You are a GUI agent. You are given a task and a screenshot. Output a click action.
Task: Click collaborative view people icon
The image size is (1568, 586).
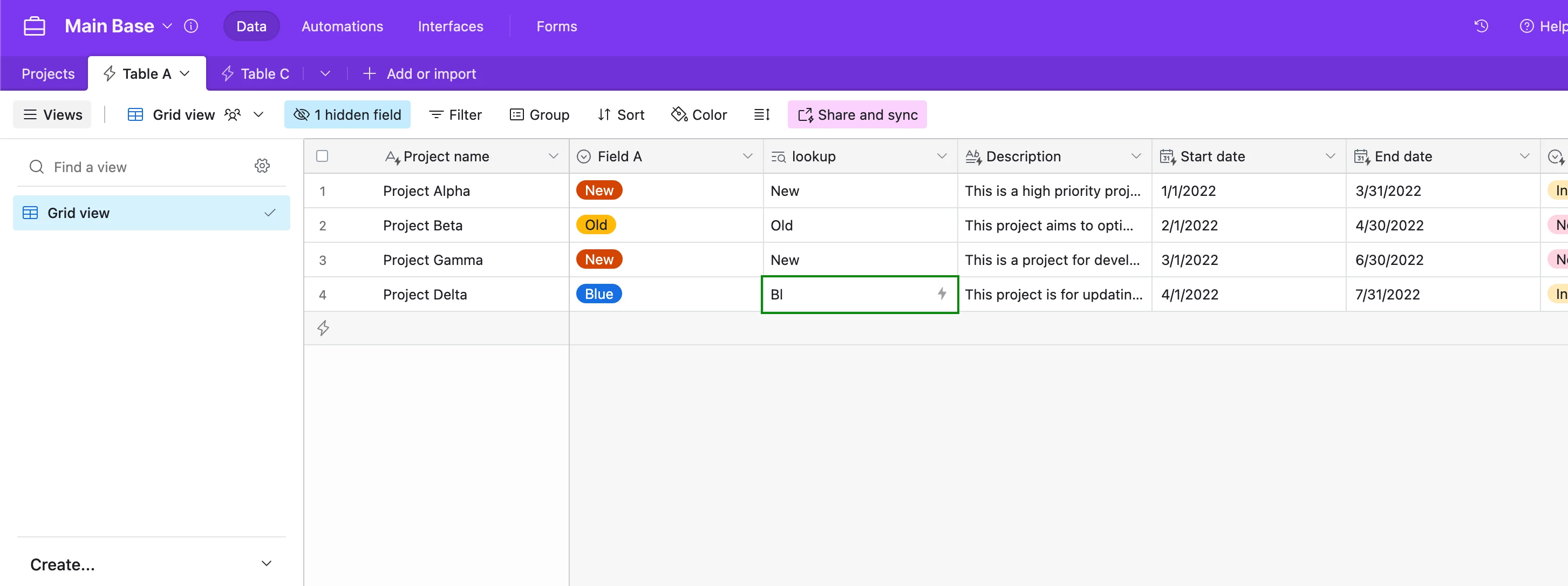233,114
